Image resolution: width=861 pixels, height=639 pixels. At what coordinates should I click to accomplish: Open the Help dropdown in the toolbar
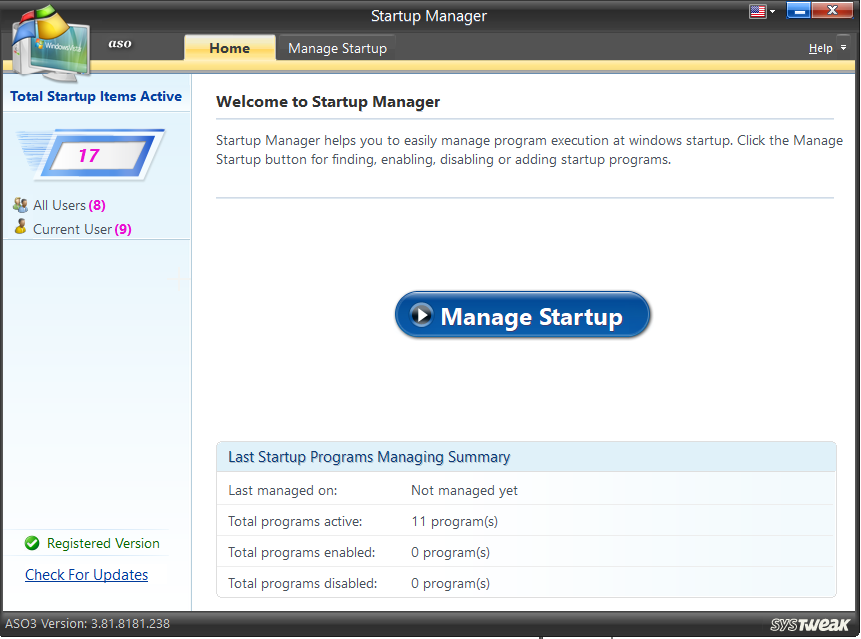pos(820,47)
